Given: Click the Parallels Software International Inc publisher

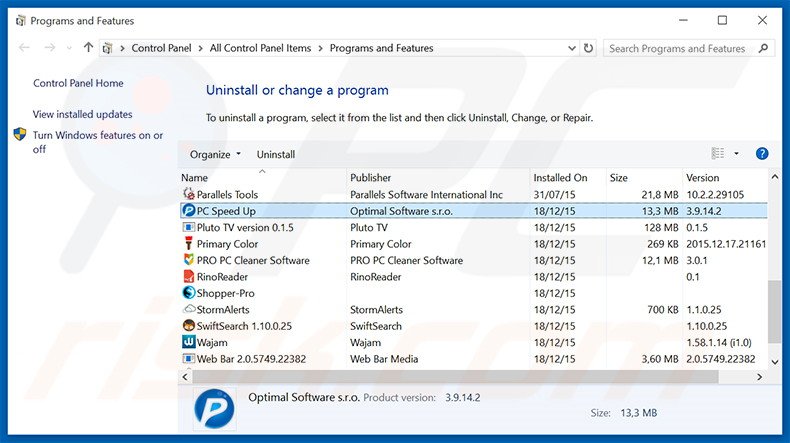Looking at the screenshot, I should 426,195.
